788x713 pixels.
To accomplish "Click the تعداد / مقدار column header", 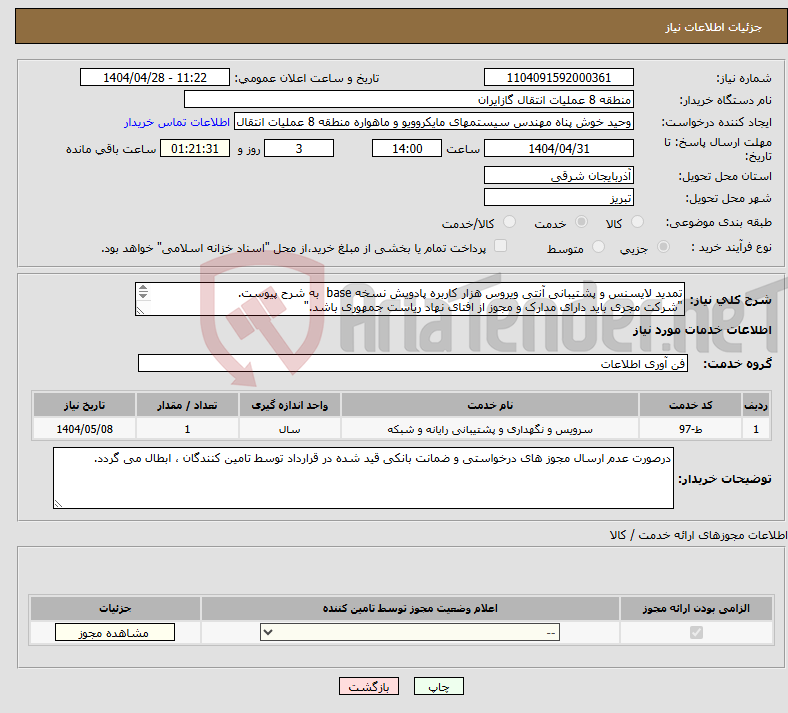I will (x=187, y=405).
